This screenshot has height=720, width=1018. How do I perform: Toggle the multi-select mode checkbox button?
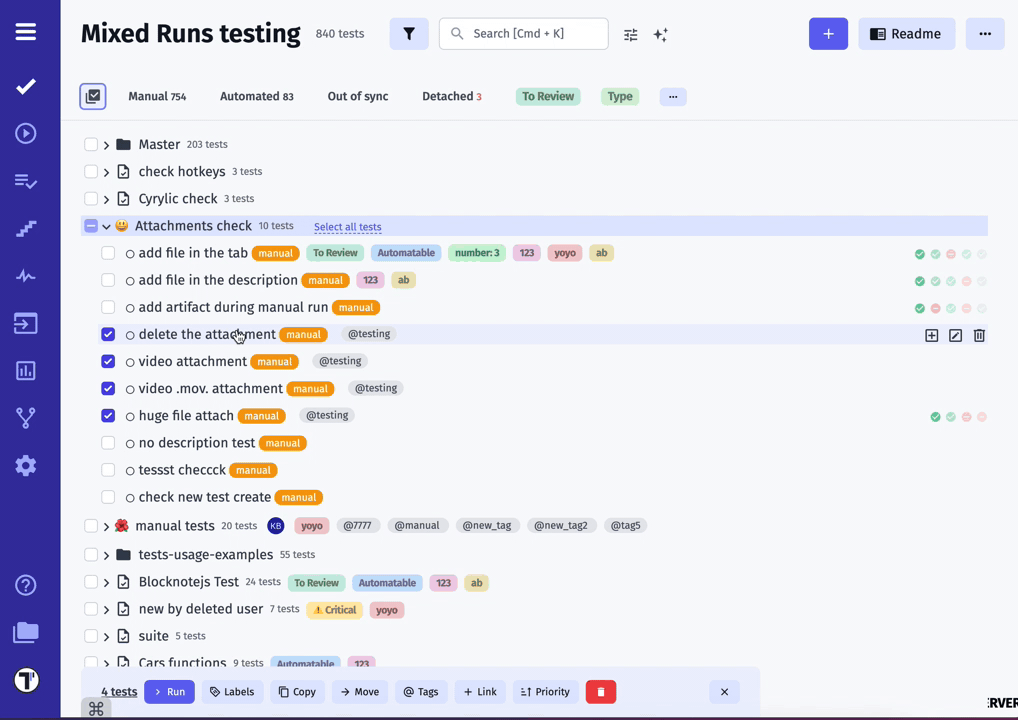(93, 97)
